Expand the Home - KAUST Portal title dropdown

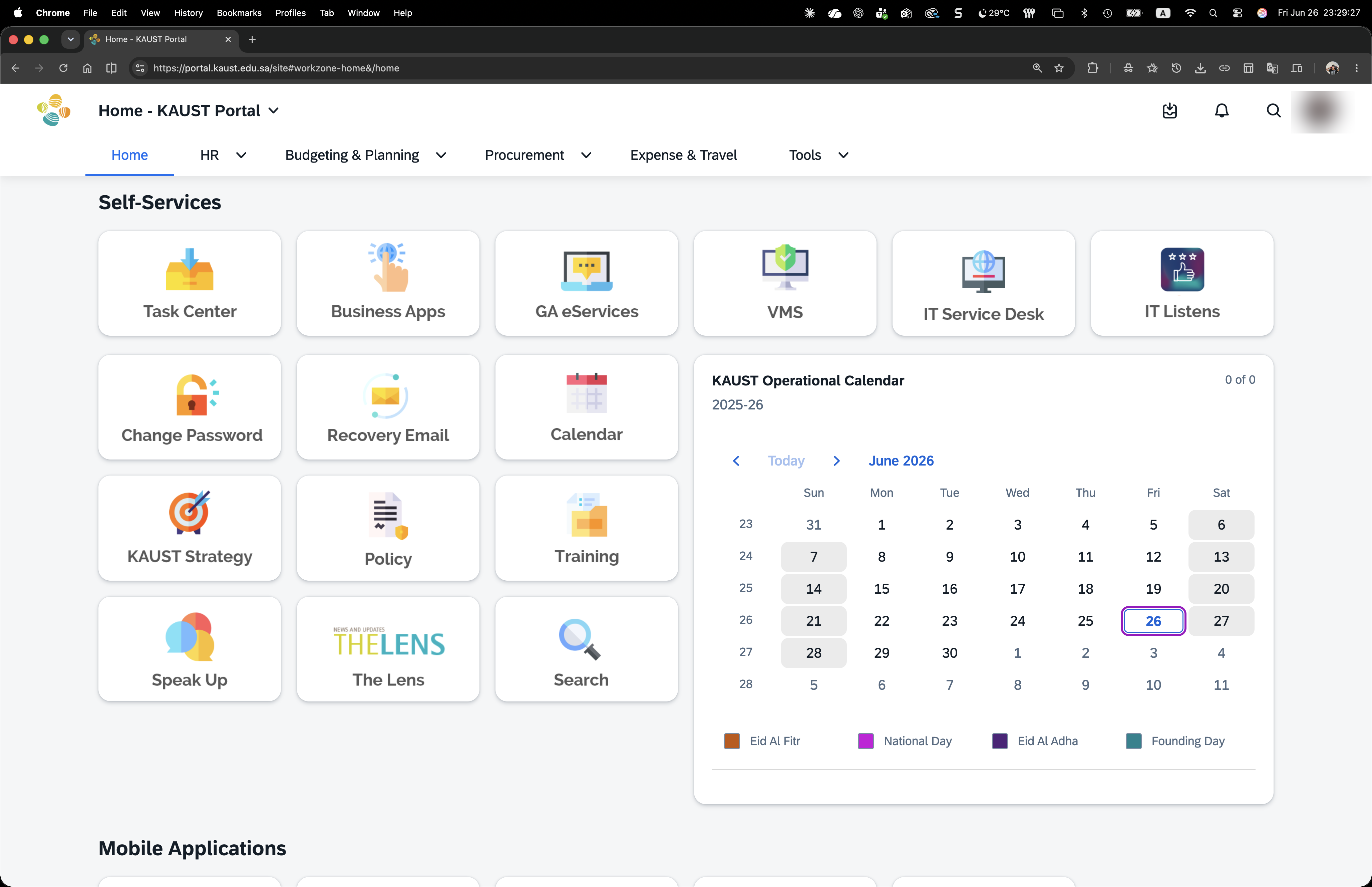(x=274, y=110)
